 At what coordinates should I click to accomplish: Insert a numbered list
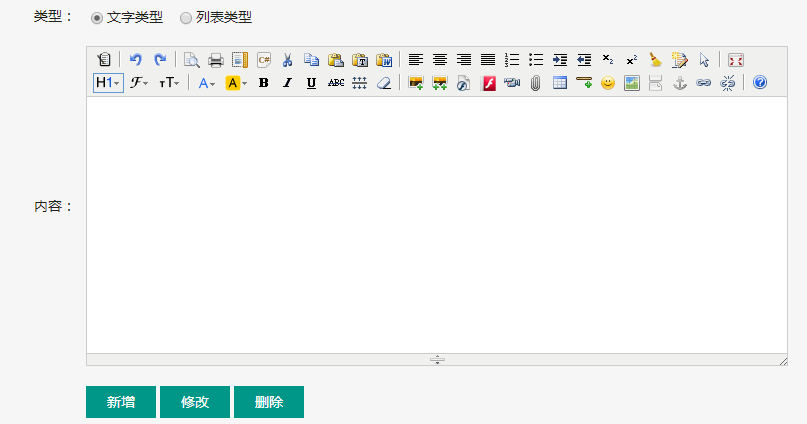coord(512,60)
